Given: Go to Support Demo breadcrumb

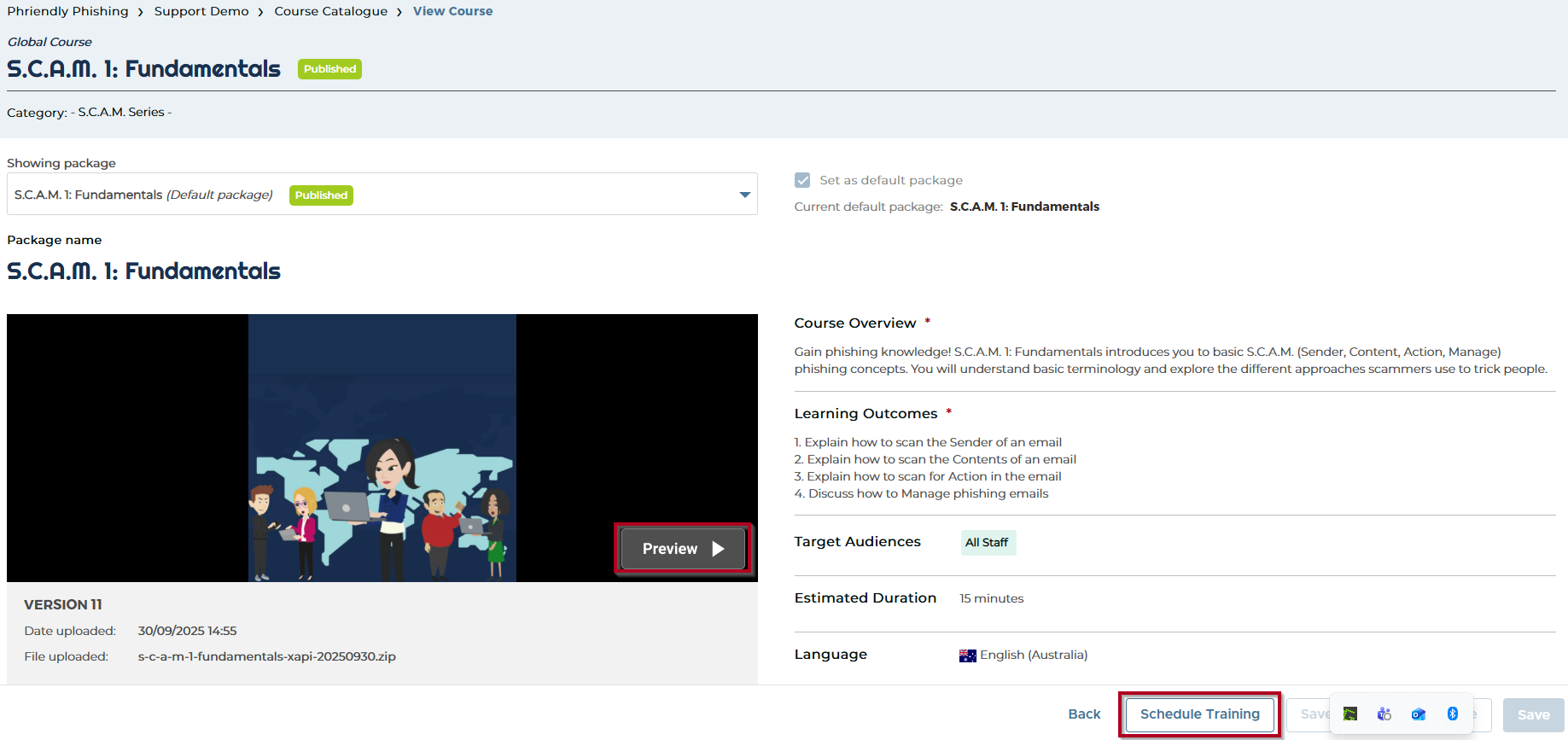Looking at the screenshot, I should point(201,11).
